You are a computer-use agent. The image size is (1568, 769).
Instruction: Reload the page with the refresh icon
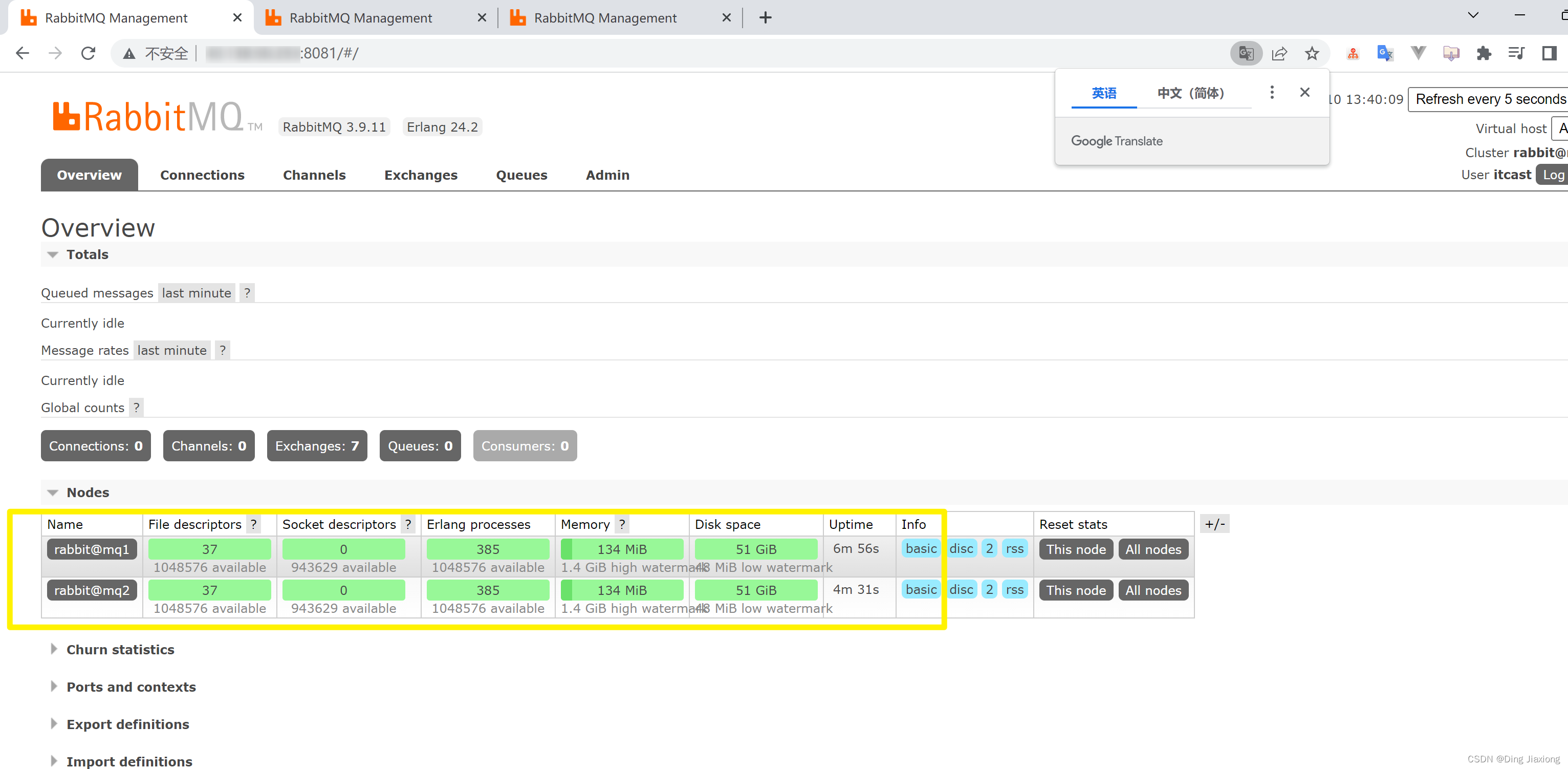point(88,54)
